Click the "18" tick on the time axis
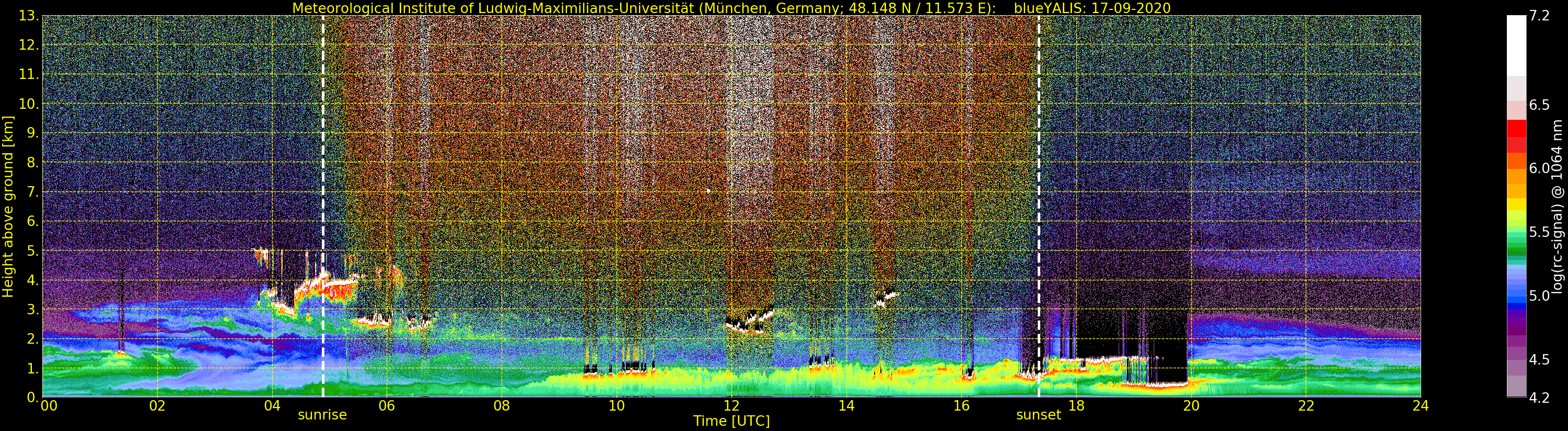Viewport: 1568px width, 431px height. point(1076,405)
